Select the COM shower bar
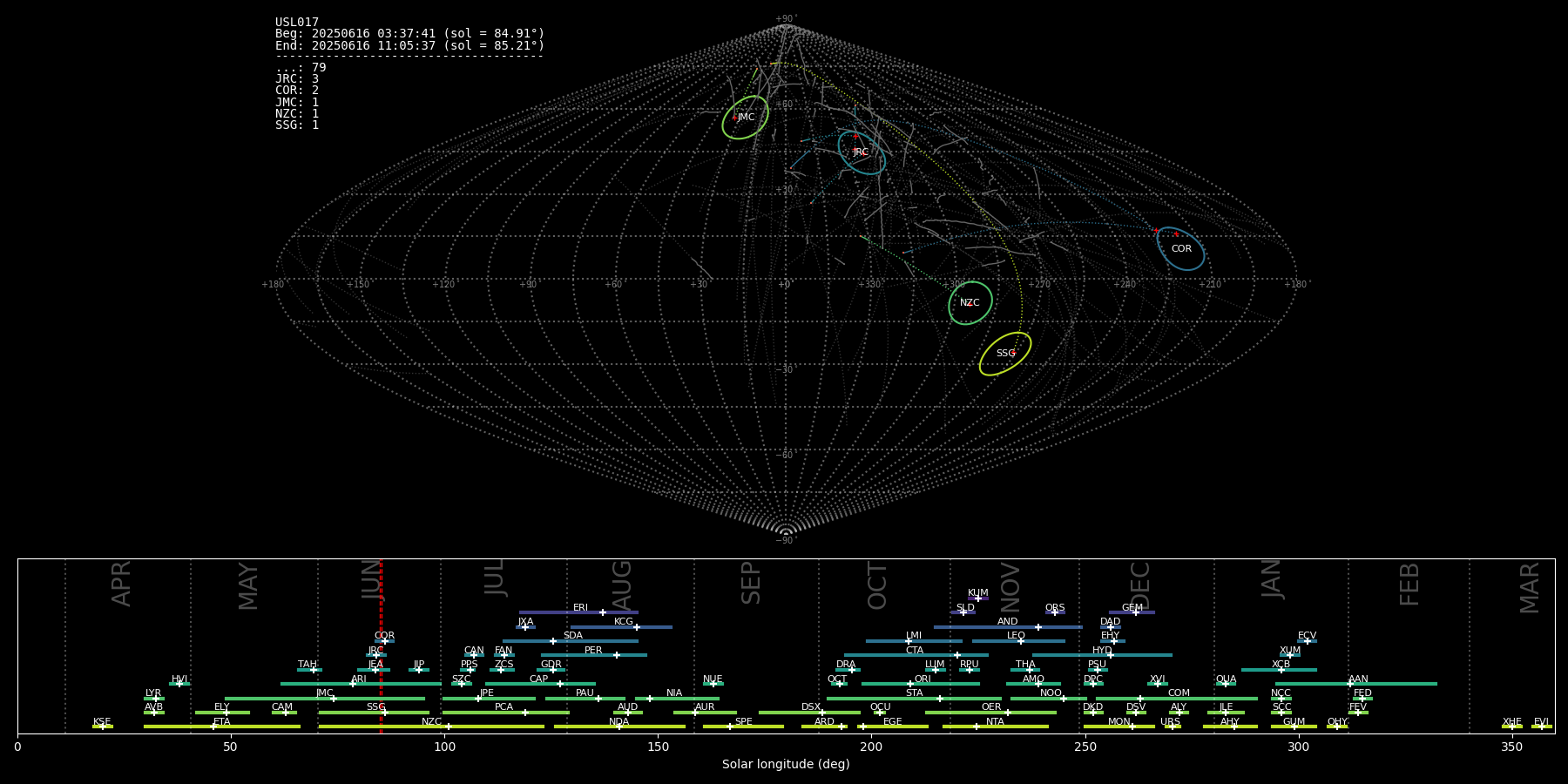The height and width of the screenshot is (784, 1568). [1177, 698]
